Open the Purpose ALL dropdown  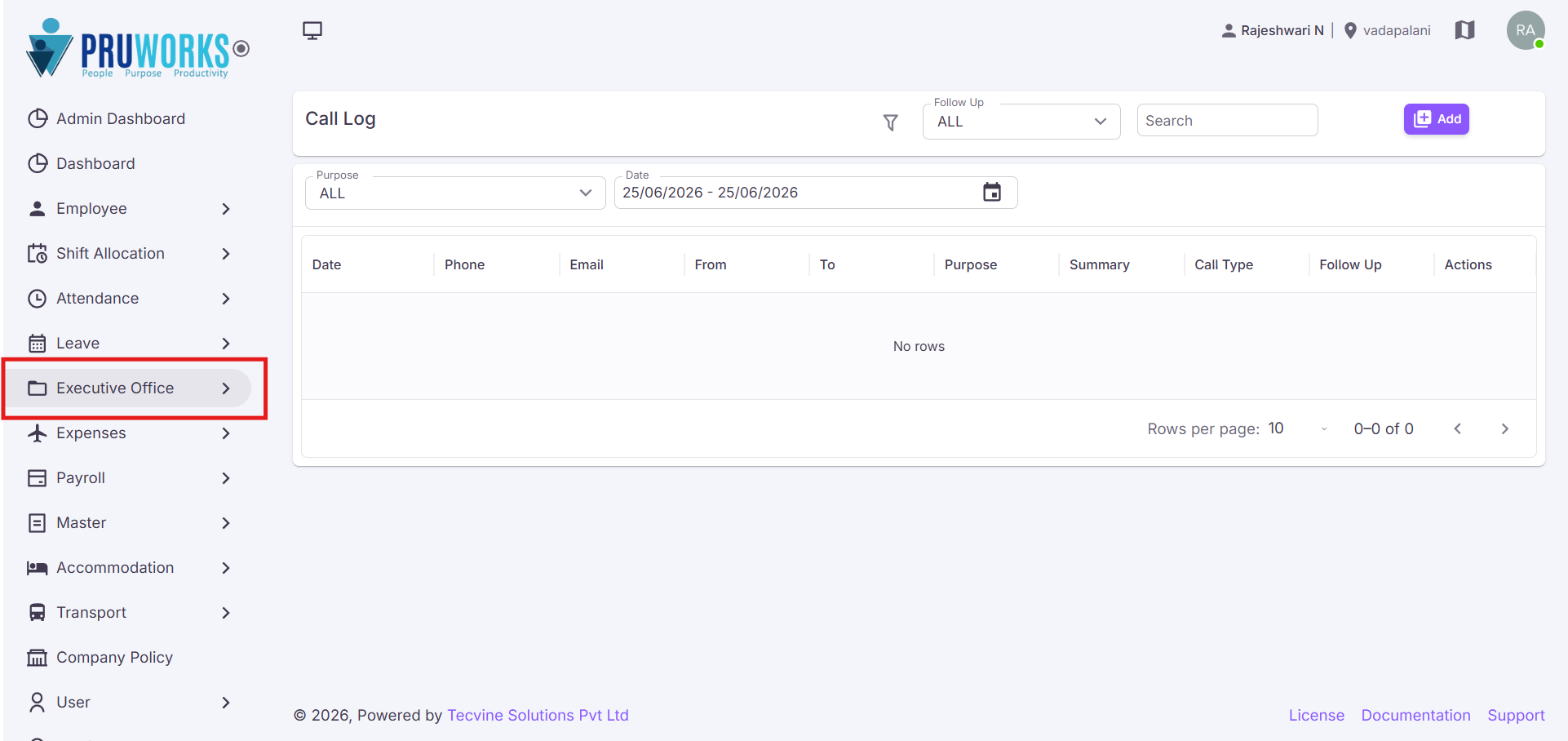pos(455,193)
